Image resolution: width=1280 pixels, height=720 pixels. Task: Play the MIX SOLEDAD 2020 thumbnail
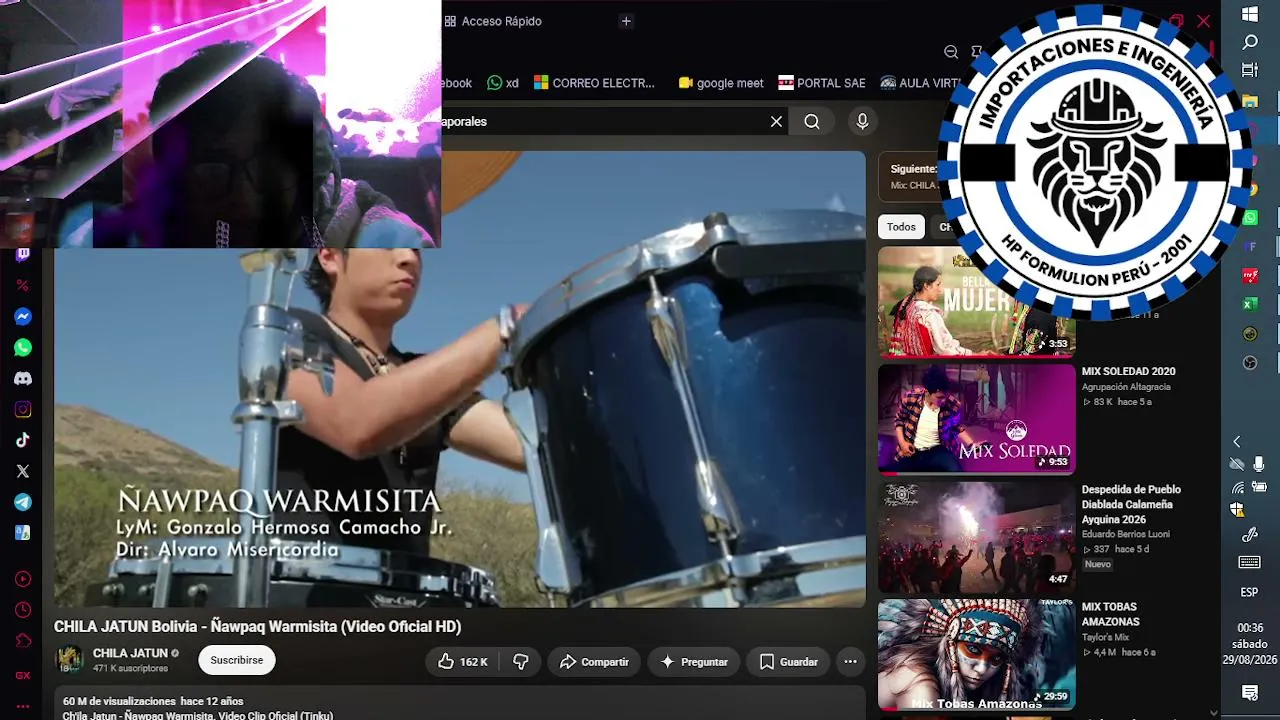[976, 418]
